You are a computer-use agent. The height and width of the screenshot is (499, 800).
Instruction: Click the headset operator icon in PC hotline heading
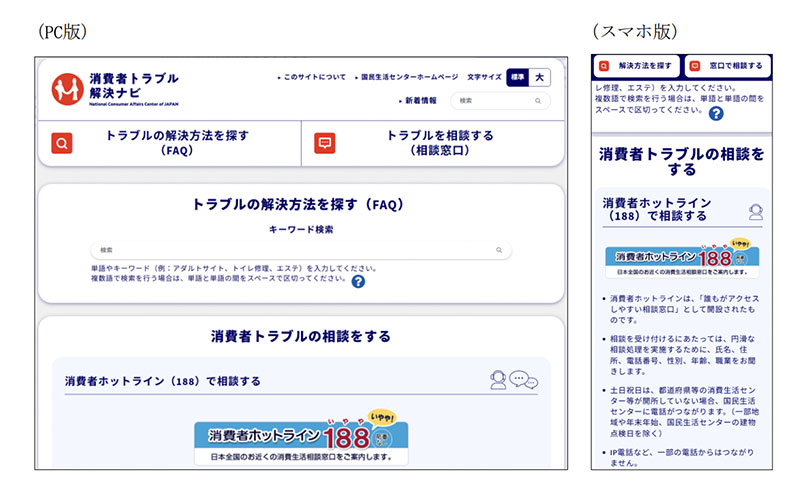click(x=498, y=380)
